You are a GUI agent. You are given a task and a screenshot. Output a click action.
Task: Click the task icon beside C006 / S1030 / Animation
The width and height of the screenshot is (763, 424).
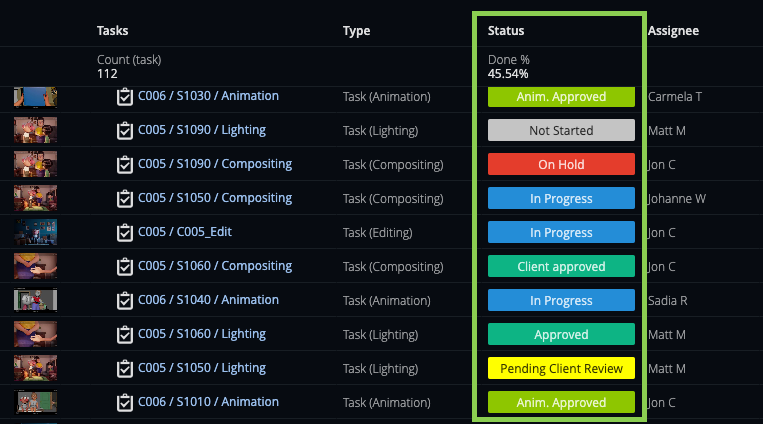coord(125,97)
